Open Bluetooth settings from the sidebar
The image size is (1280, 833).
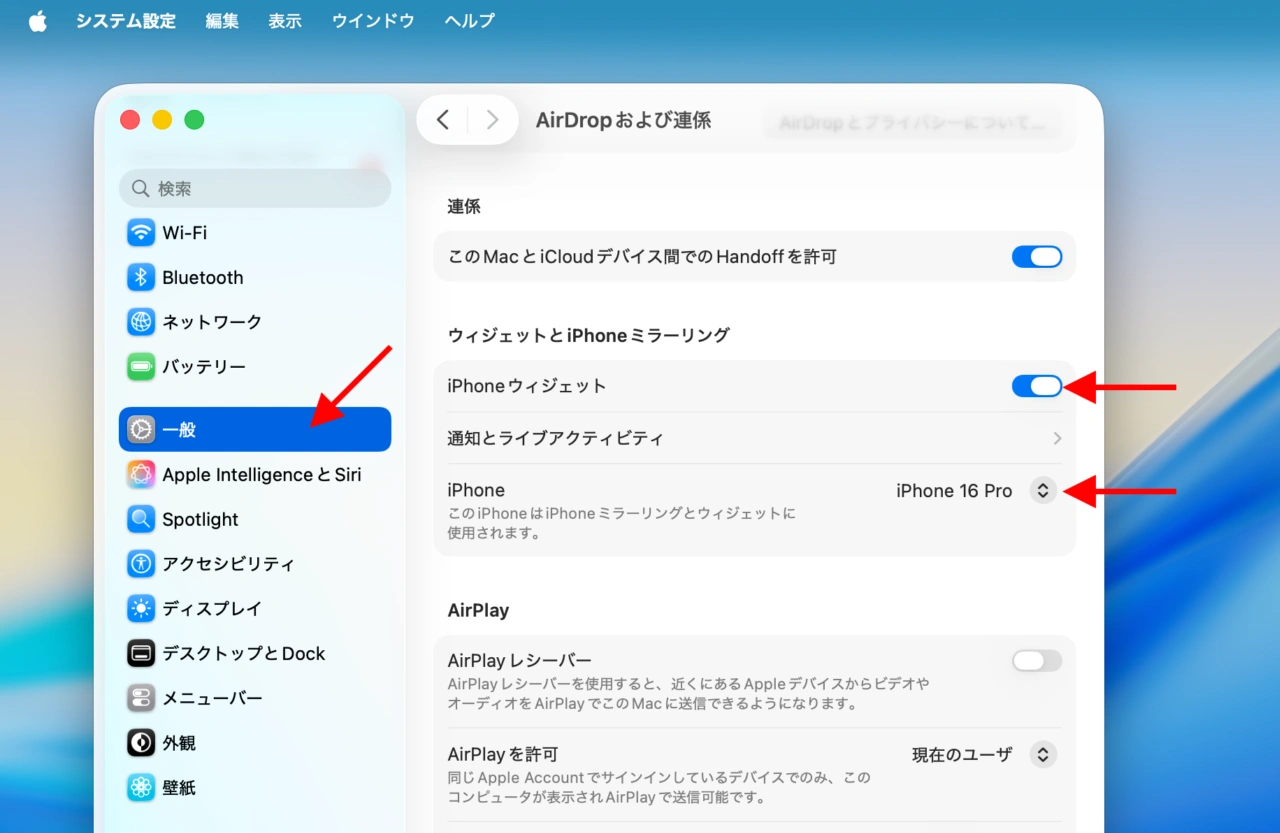click(200, 277)
